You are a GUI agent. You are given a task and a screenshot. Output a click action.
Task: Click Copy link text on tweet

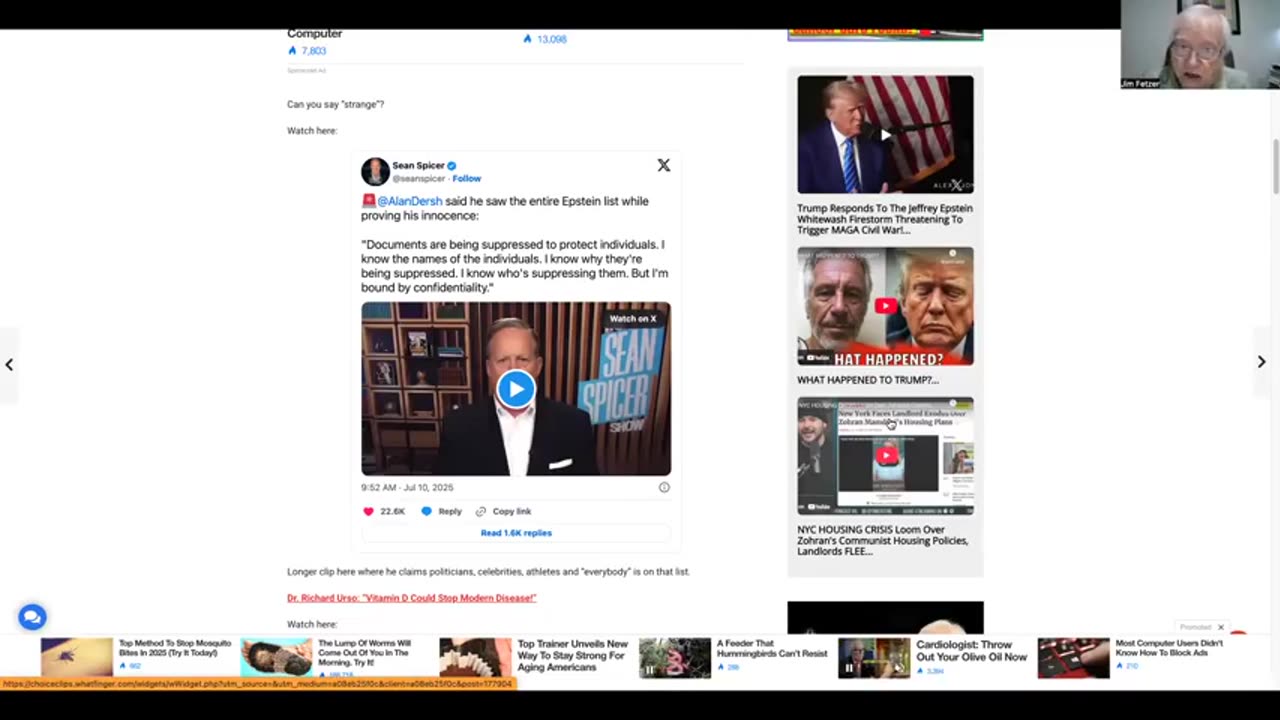512,511
